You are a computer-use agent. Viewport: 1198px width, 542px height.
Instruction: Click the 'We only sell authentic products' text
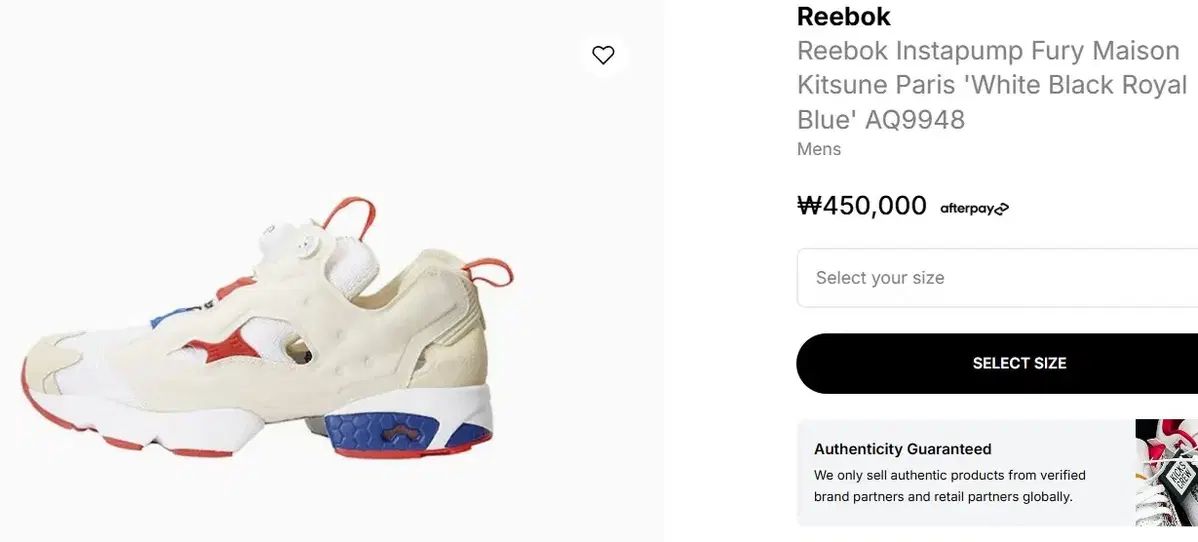[x=949, y=475]
